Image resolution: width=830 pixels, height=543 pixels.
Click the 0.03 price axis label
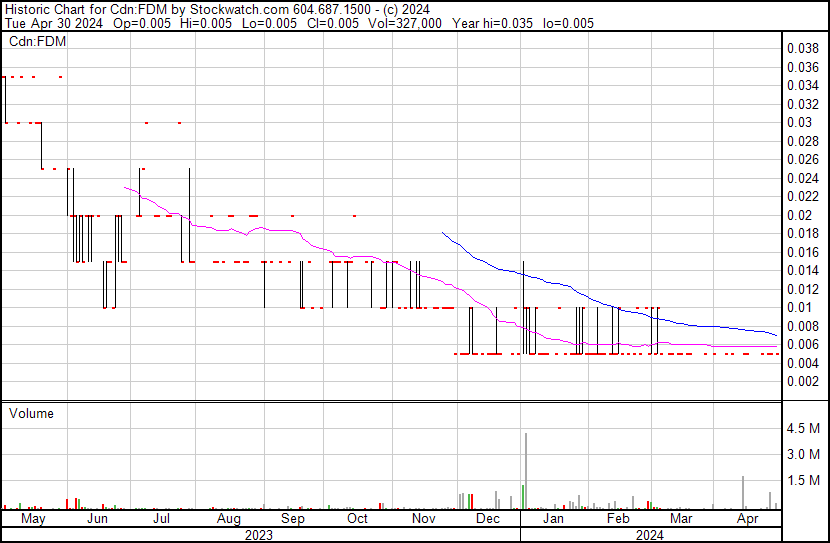click(799, 122)
